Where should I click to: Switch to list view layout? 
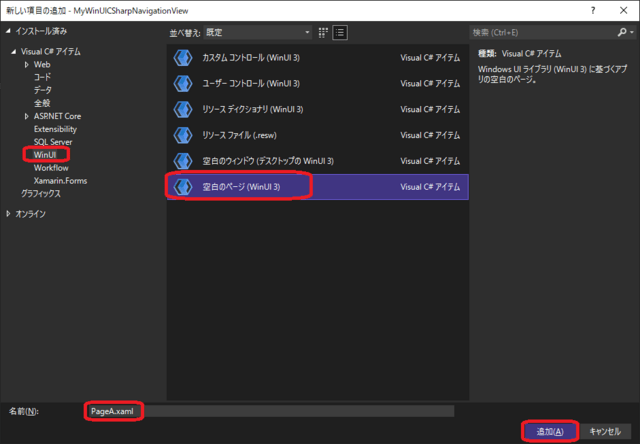[x=340, y=32]
